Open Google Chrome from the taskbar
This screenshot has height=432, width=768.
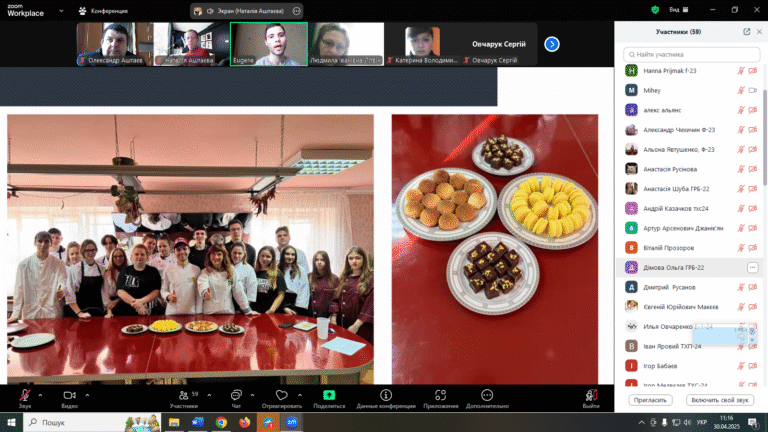tap(221, 422)
